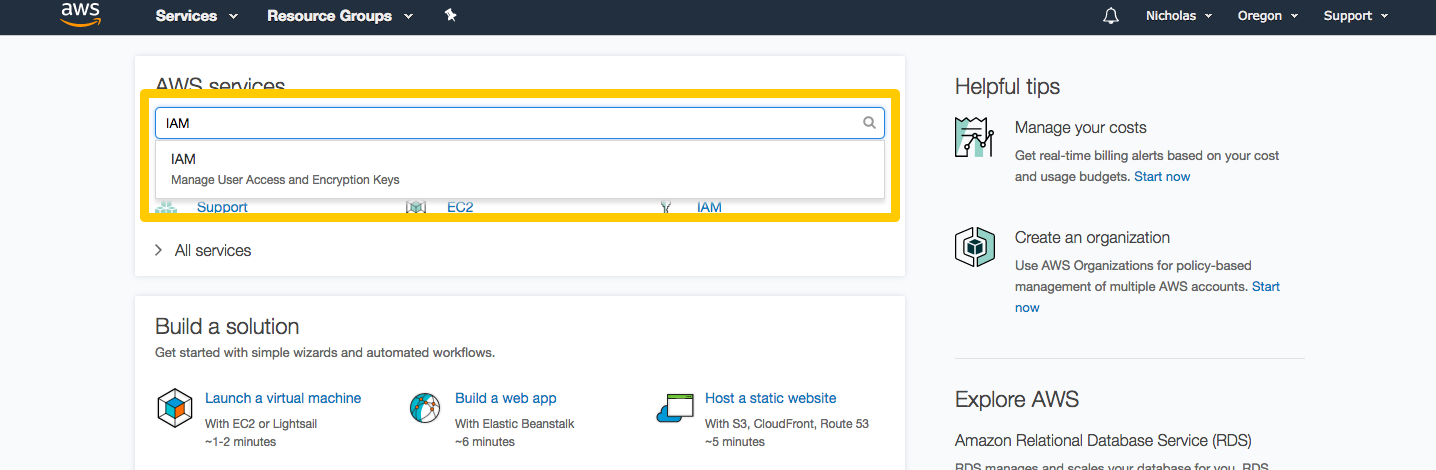Click the virtual machine cube icon

(175, 407)
